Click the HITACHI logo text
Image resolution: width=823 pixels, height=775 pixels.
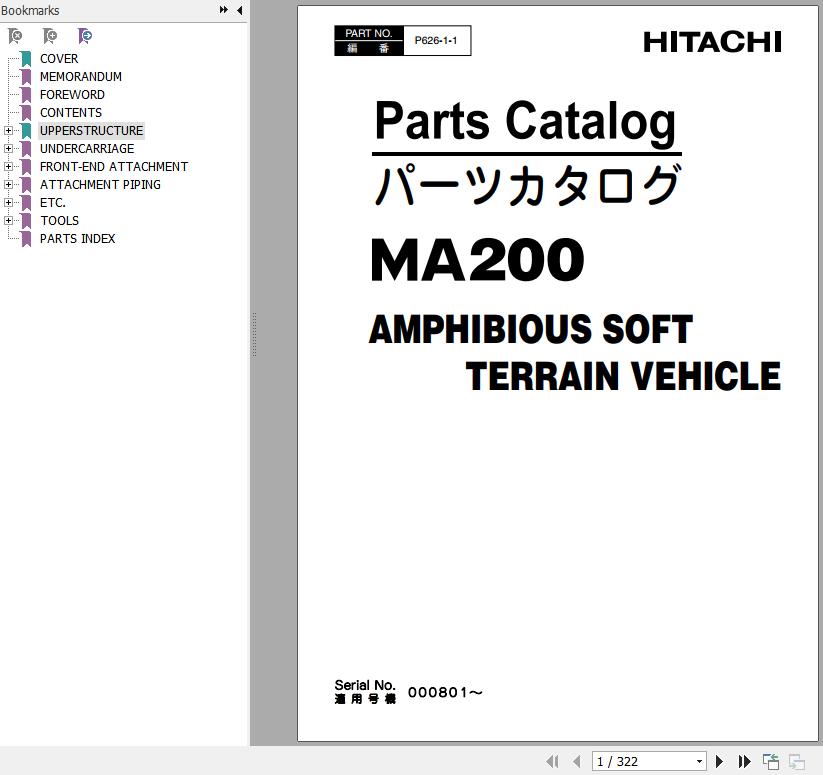(712, 42)
